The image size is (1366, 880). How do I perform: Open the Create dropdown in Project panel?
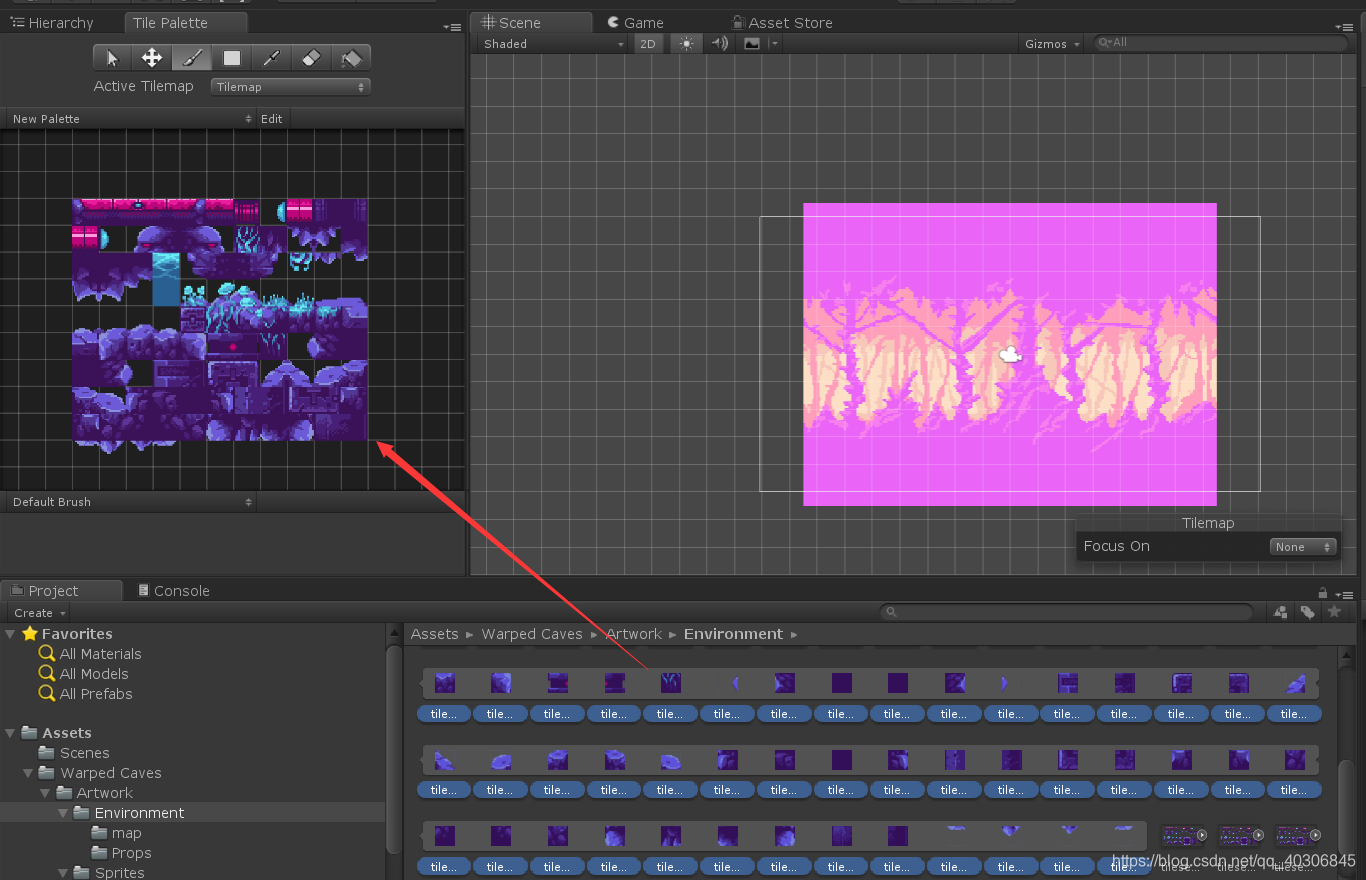pyautogui.click(x=40, y=613)
